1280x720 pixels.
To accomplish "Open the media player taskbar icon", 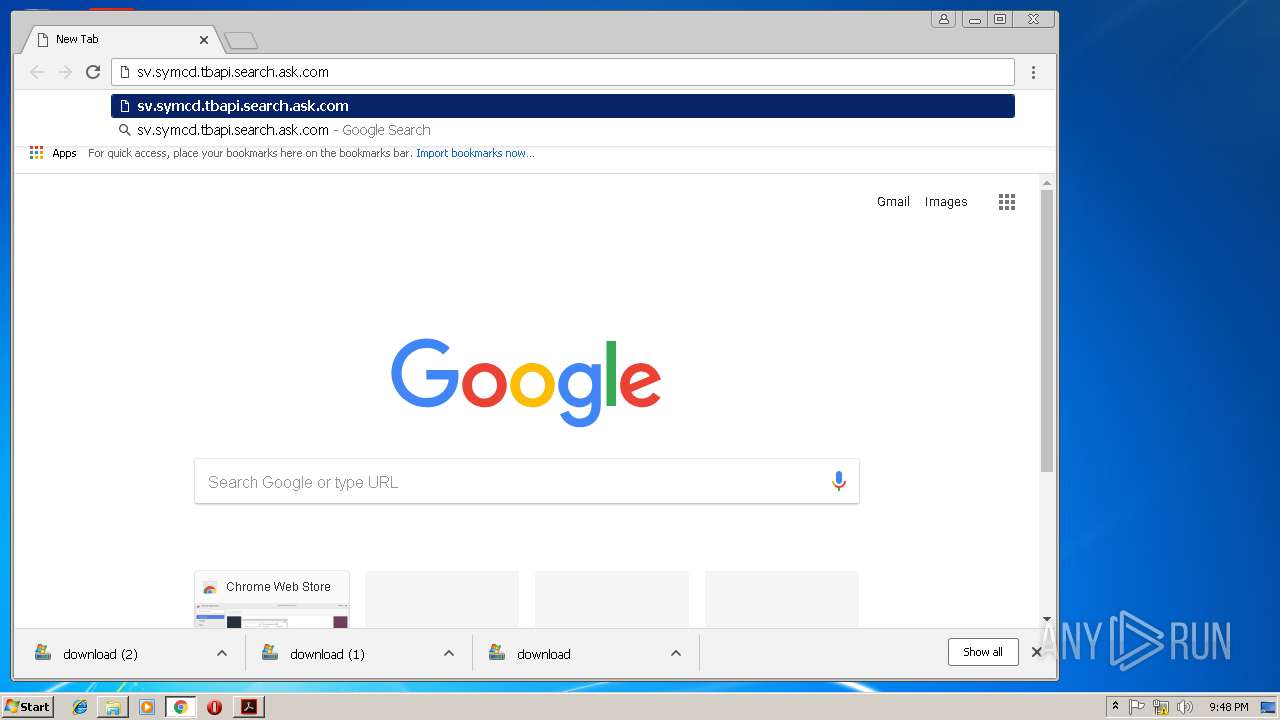I will [x=147, y=707].
